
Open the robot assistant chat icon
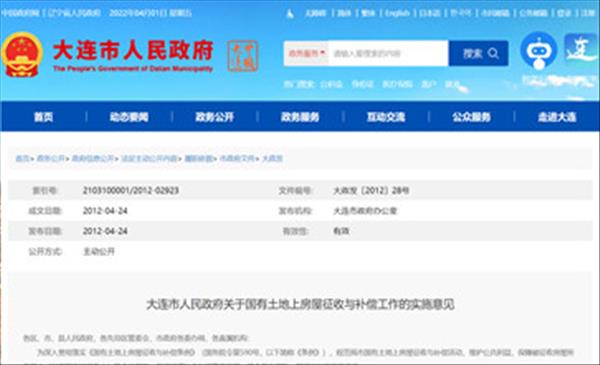(539, 51)
